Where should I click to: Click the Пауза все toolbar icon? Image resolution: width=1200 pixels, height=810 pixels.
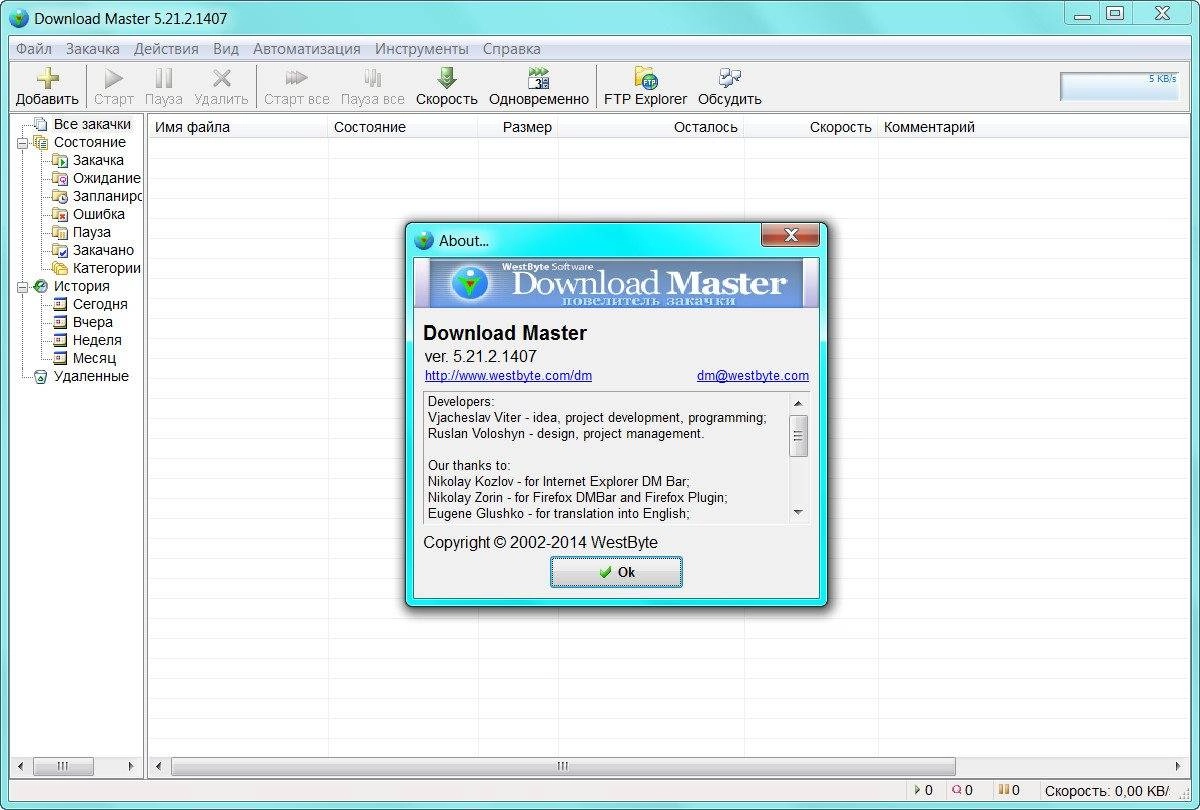click(373, 87)
